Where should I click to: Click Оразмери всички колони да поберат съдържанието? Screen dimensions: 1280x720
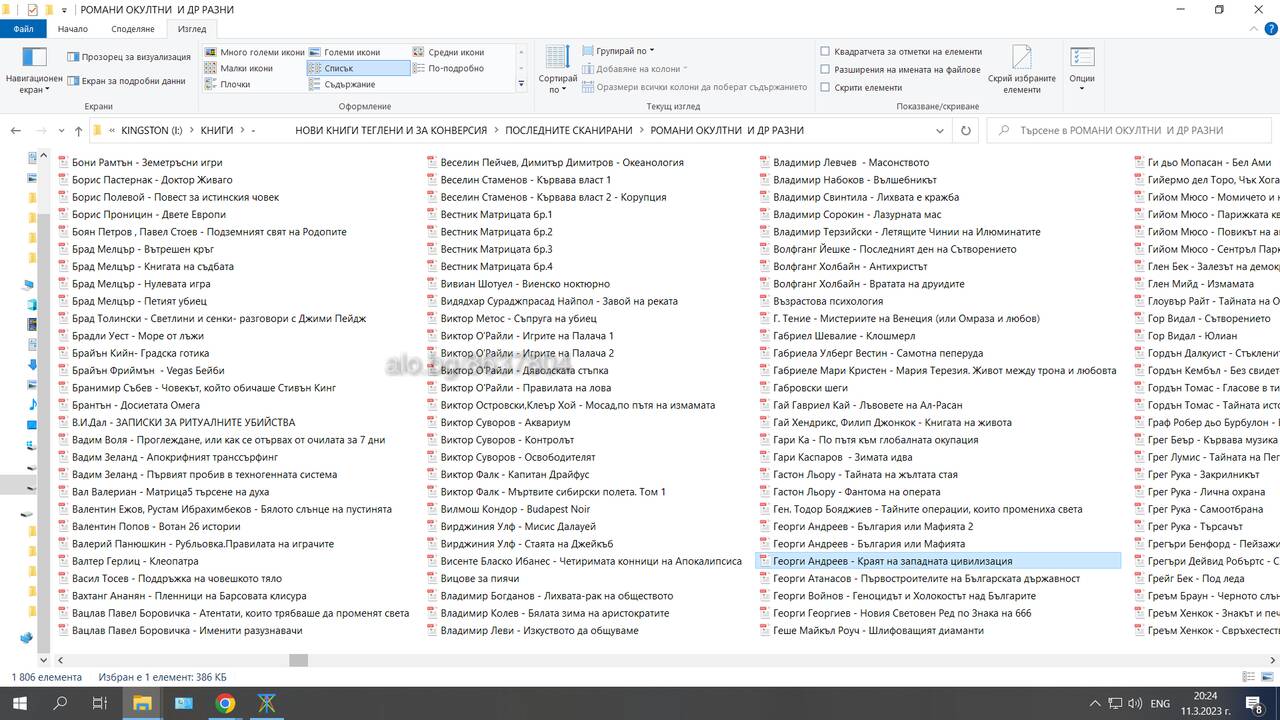pyautogui.click(x=694, y=87)
